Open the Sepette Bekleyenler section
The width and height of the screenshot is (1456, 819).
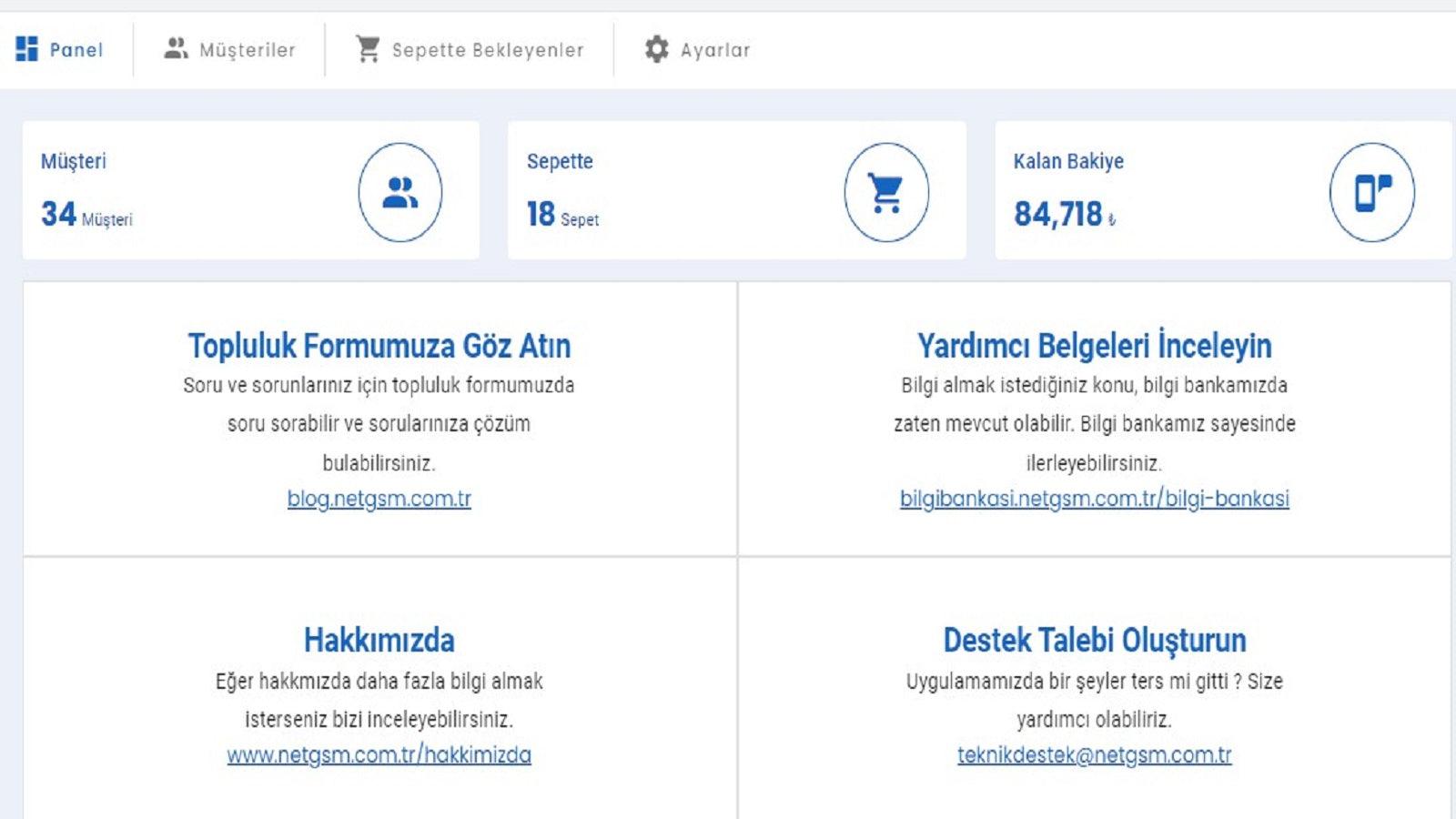[x=487, y=50]
